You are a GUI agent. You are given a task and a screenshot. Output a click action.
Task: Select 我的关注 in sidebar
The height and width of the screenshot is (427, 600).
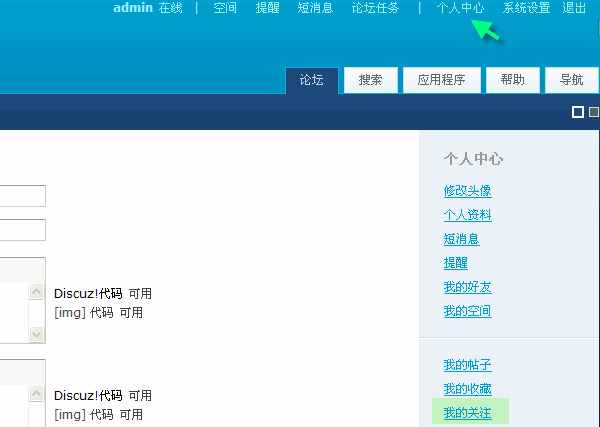(467, 413)
